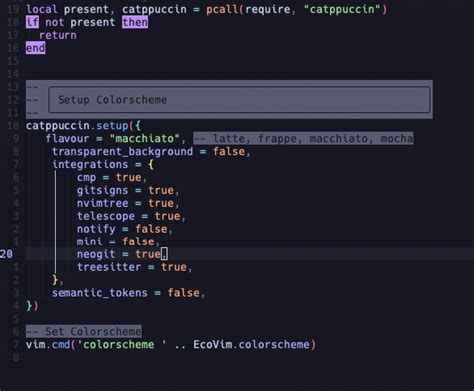Click 'EcoVim.colorscheme' expression
The width and height of the screenshot is (474, 391).
click(x=251, y=344)
